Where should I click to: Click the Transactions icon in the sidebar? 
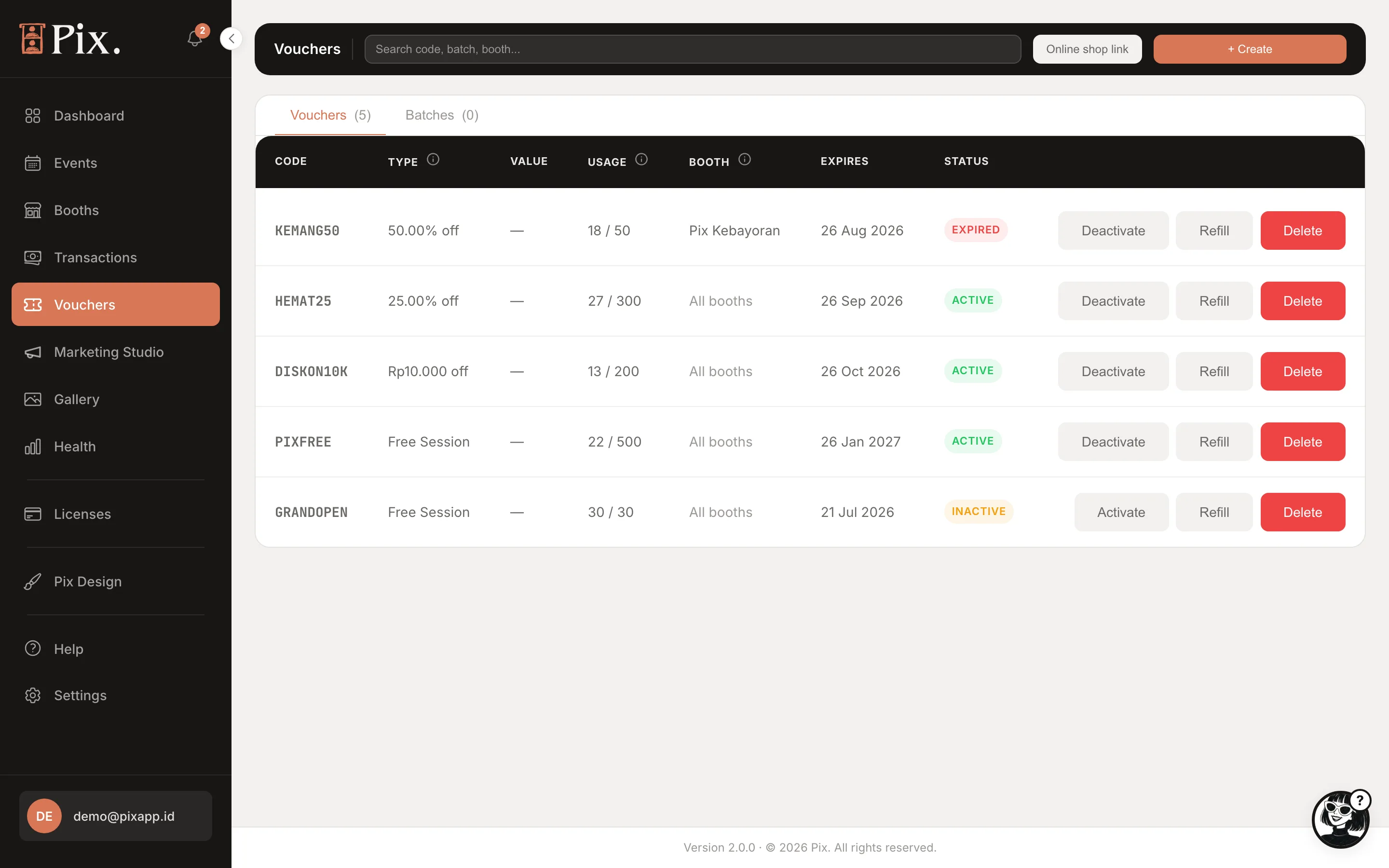tap(33, 257)
